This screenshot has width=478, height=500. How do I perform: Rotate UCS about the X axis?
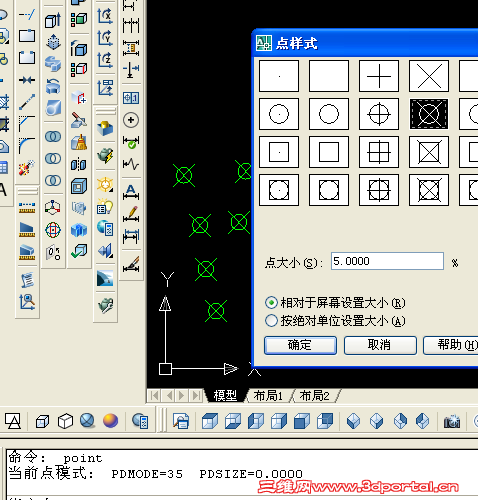click(105, 16)
